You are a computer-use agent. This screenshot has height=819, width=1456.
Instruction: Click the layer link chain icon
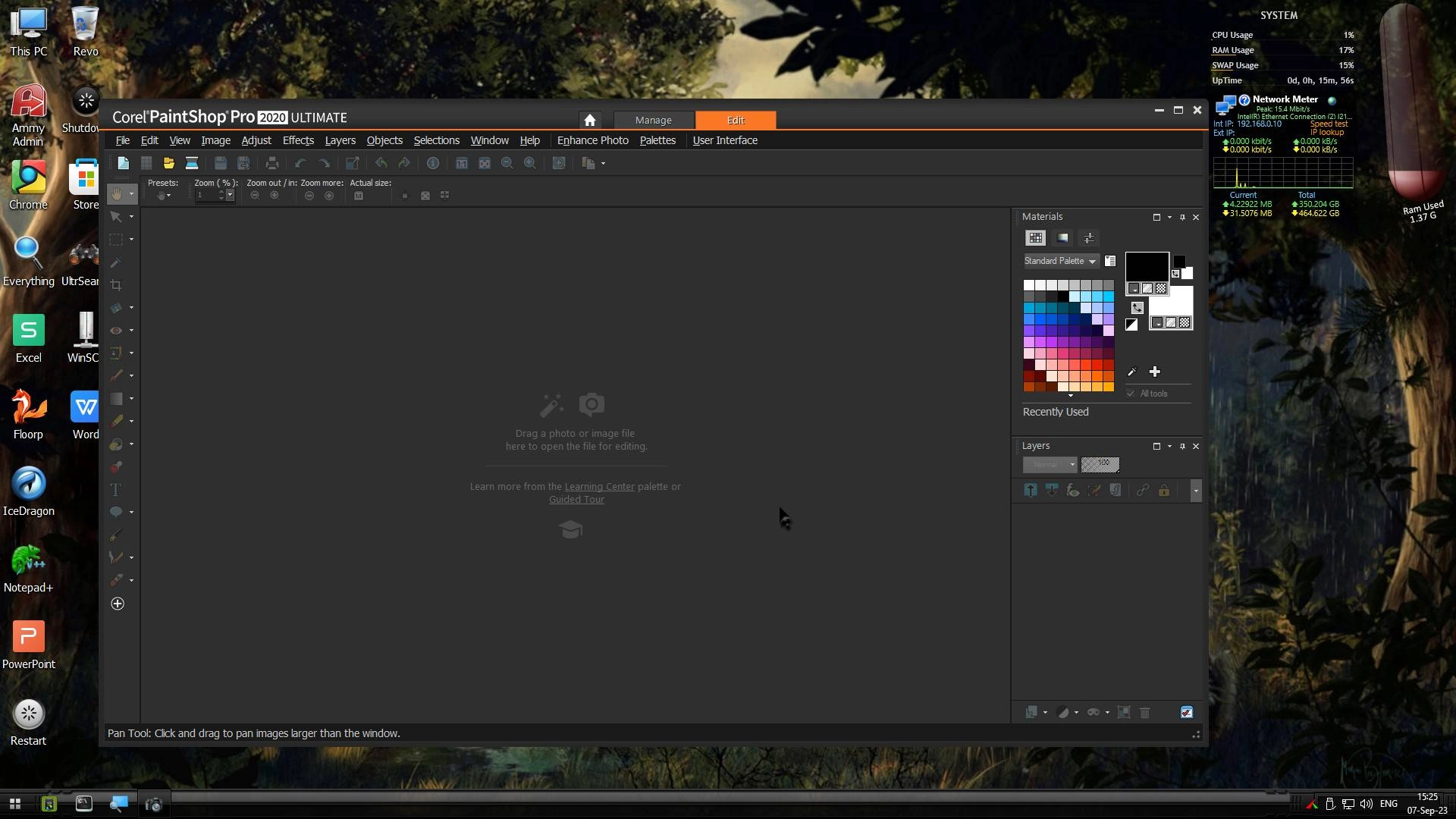[x=1143, y=491]
